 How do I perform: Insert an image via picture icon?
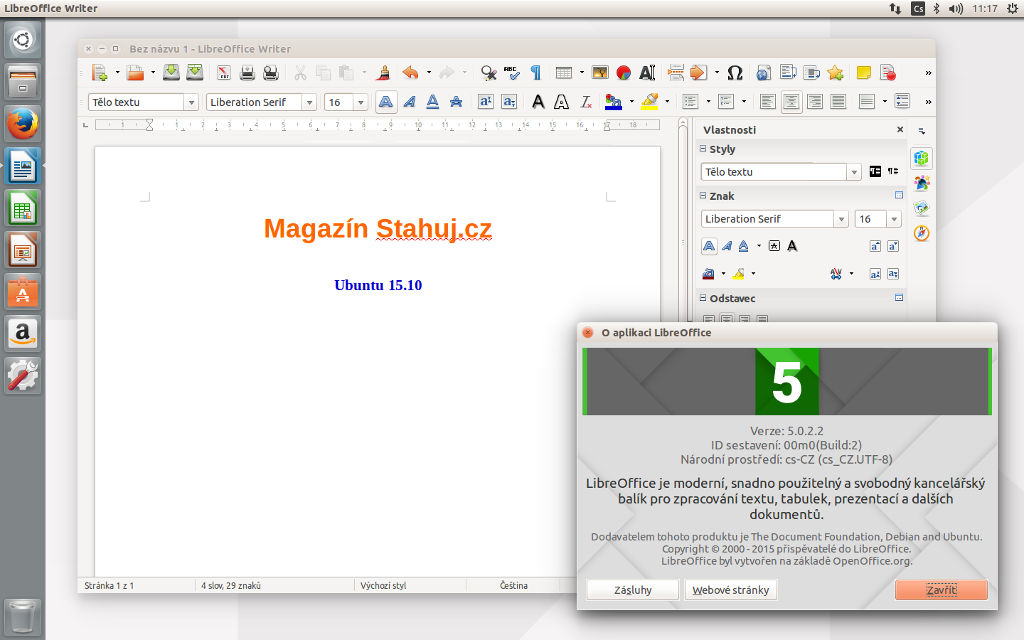click(x=600, y=72)
